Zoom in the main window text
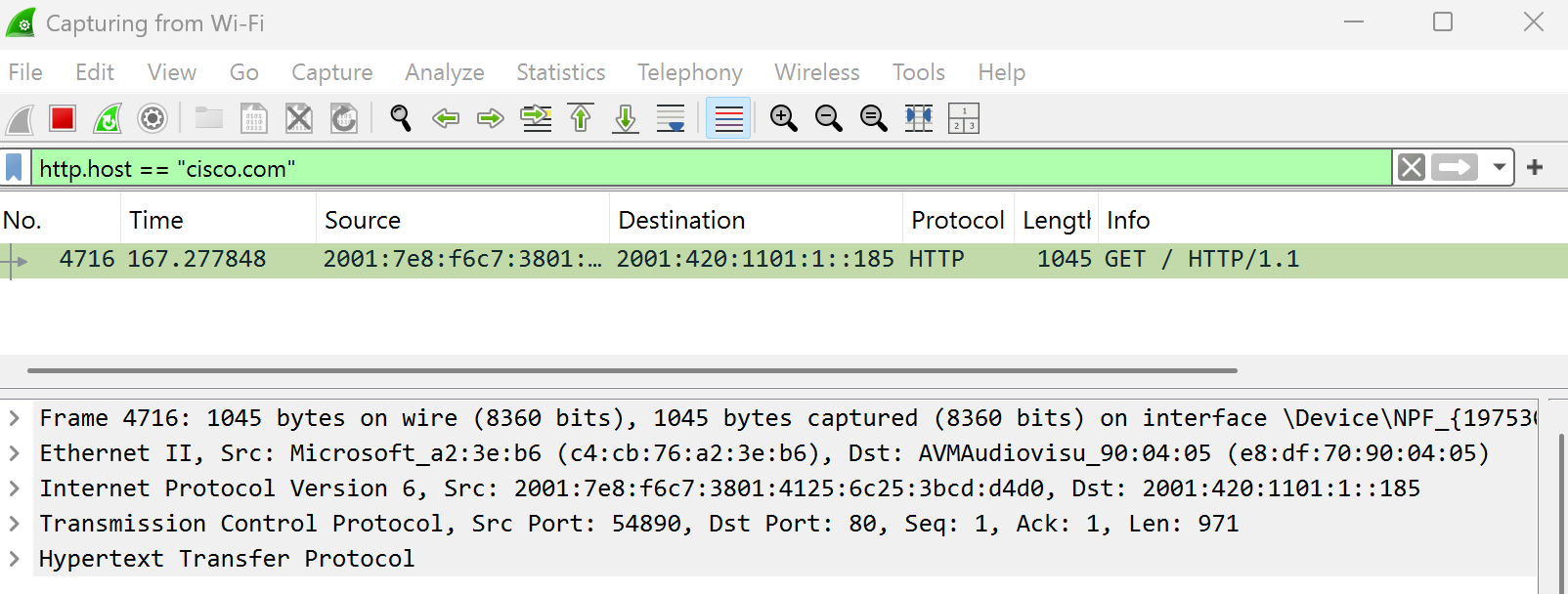 (784, 119)
